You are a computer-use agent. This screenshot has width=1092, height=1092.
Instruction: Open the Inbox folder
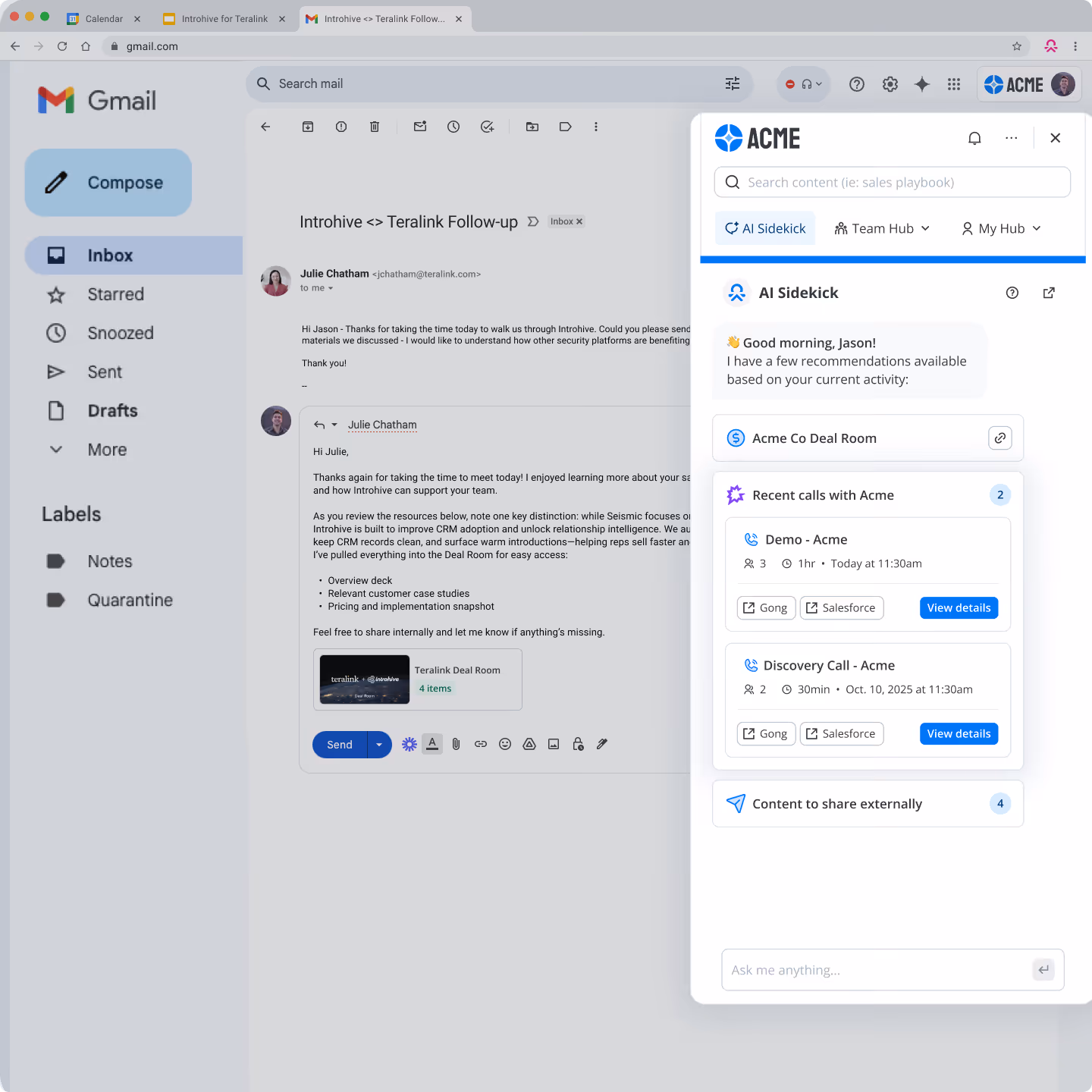pos(133,256)
